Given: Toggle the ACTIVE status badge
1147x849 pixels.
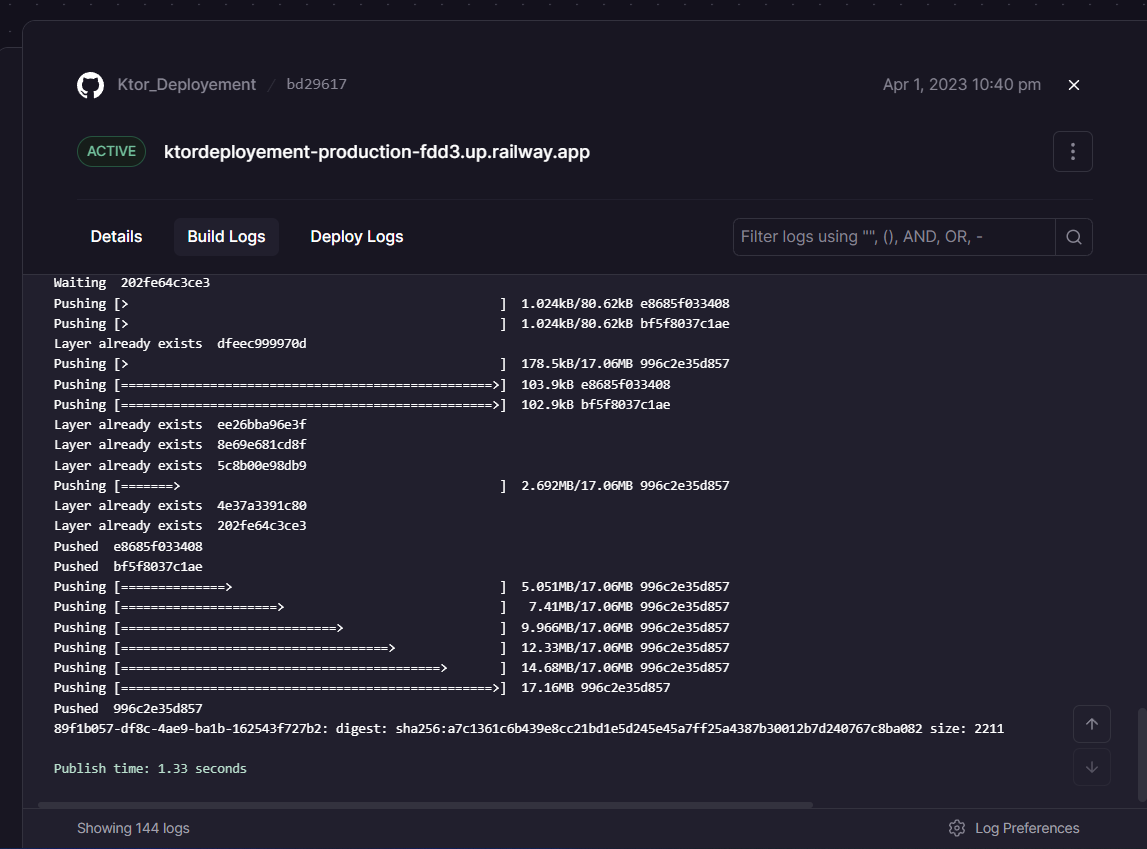Looking at the screenshot, I should pyautogui.click(x=111, y=151).
